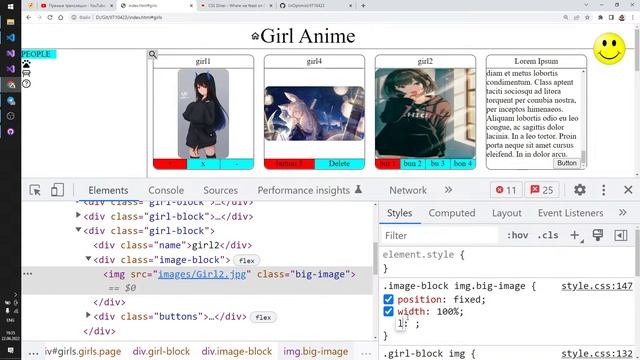Viewport: 640px width, 360px height.
Task: Open Visual Studio Code from the taskbar
Action: click(x=11, y=37)
